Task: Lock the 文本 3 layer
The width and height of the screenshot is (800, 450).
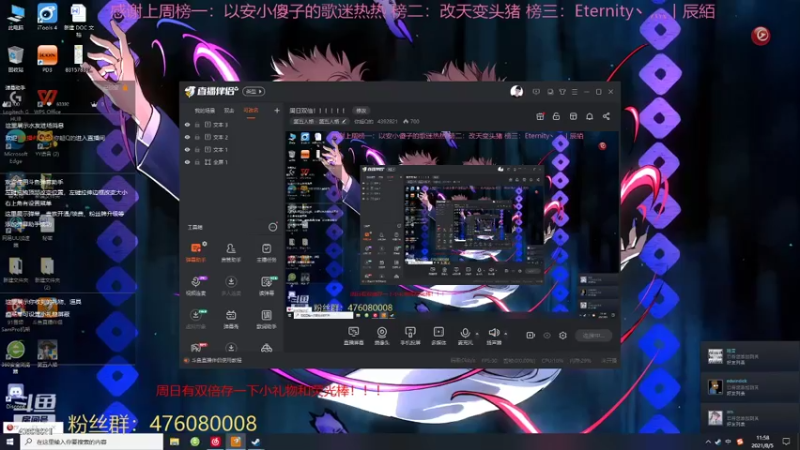Action: [197, 124]
